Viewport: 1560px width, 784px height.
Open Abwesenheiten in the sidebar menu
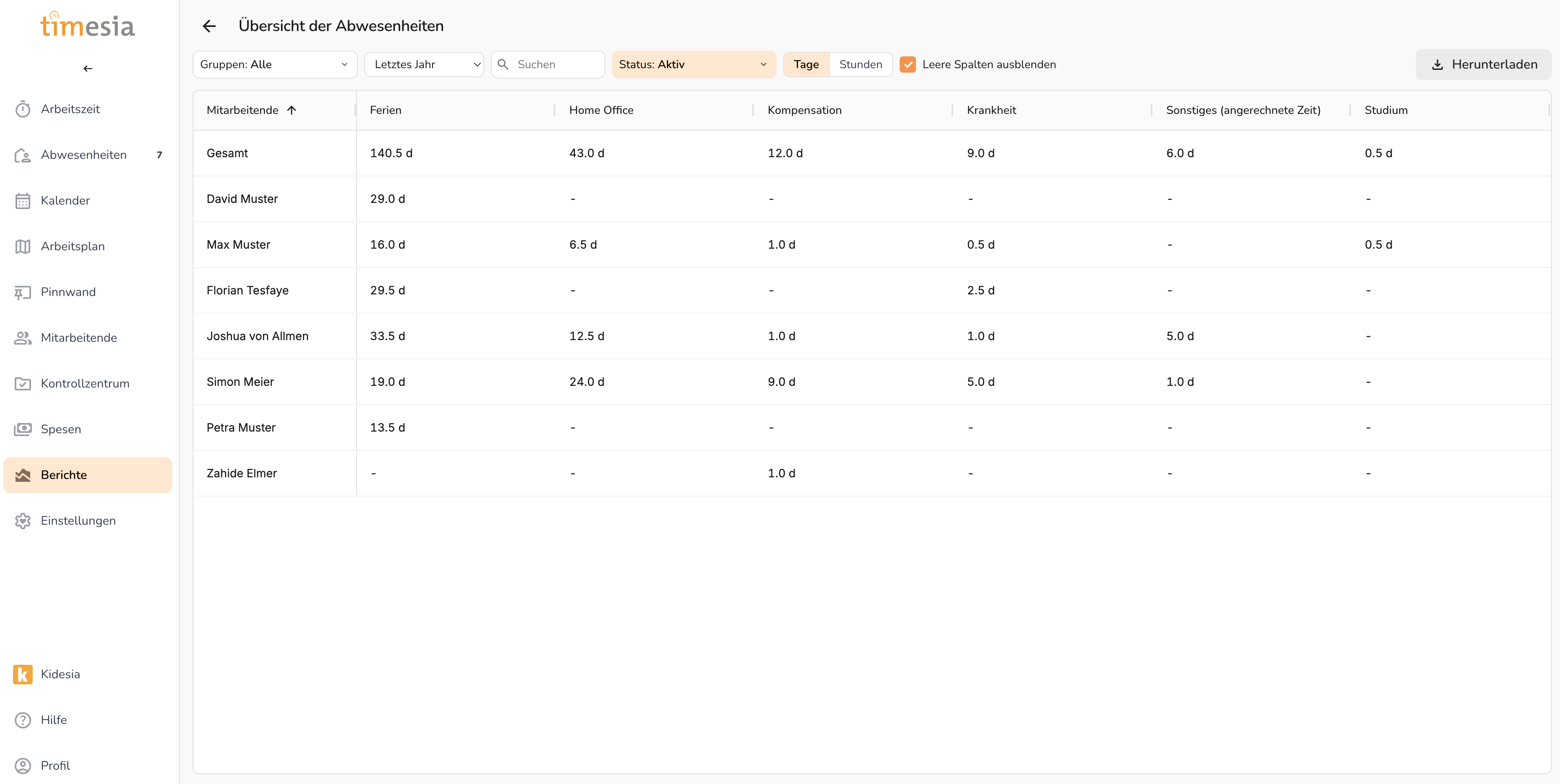pos(84,155)
